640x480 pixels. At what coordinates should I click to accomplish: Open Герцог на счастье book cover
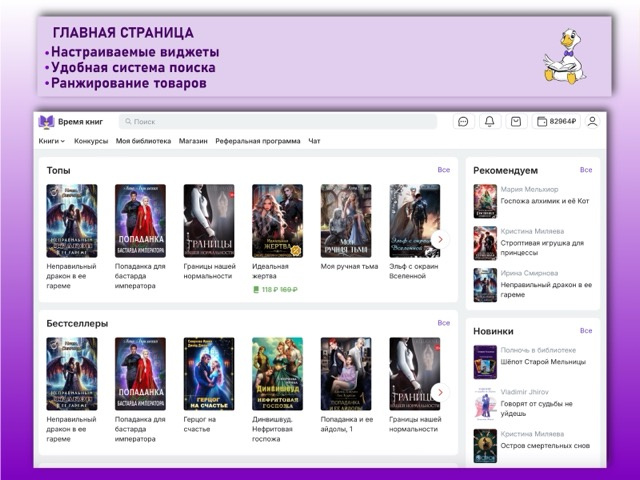pos(209,374)
